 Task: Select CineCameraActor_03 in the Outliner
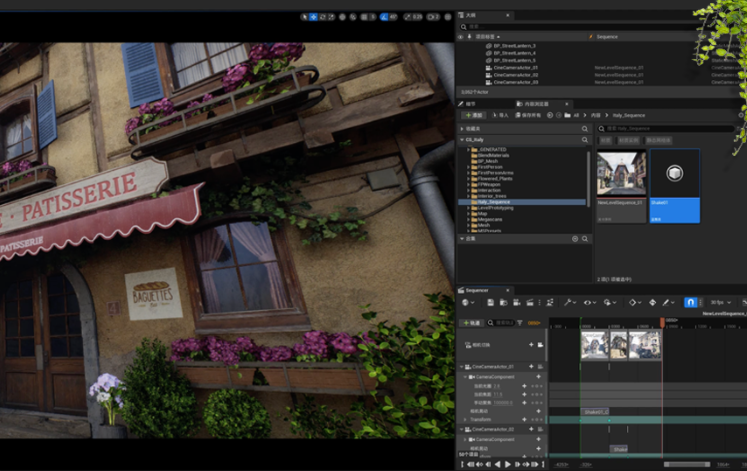click(516, 82)
